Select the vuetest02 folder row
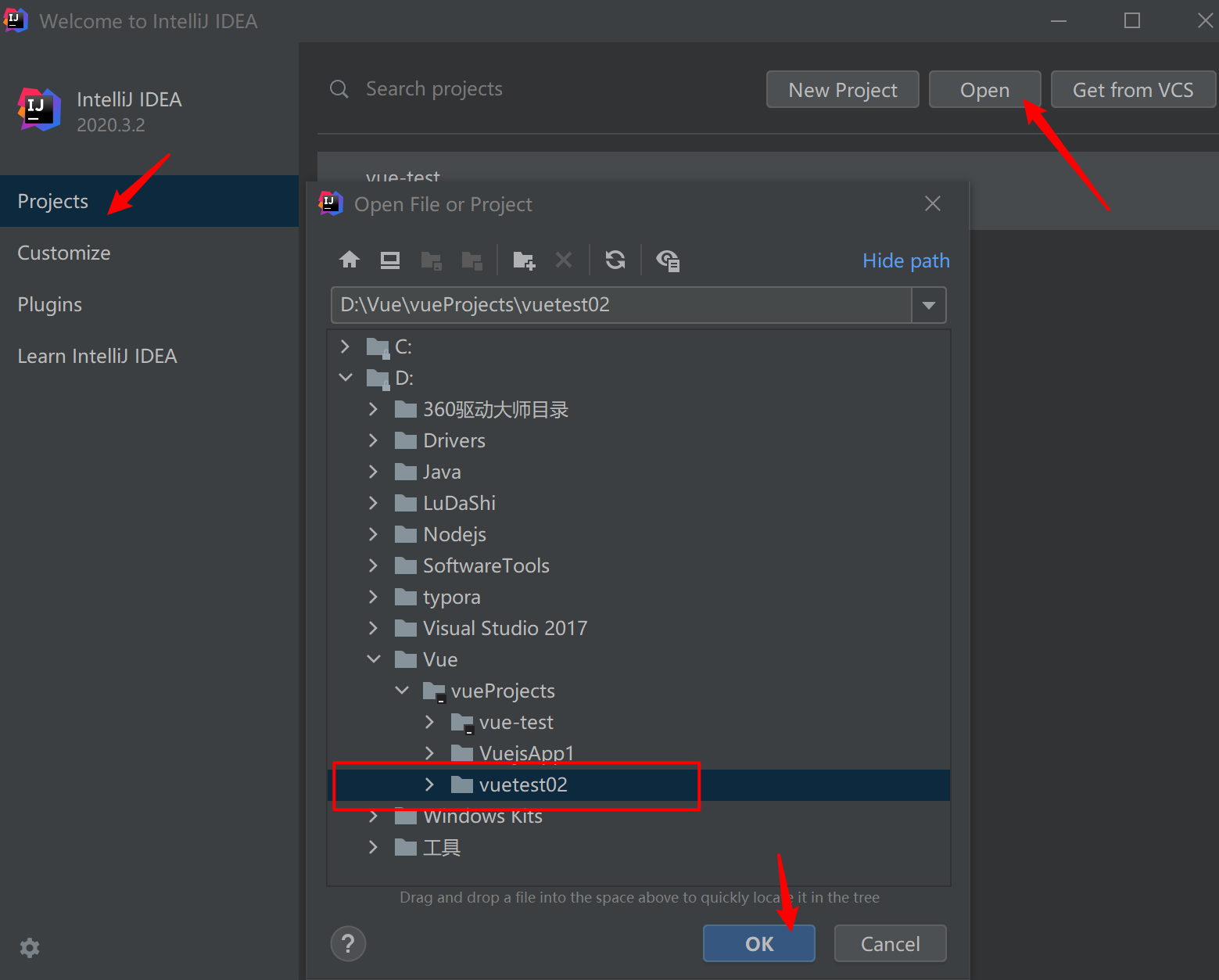This screenshot has height=980, width=1219. pos(639,784)
